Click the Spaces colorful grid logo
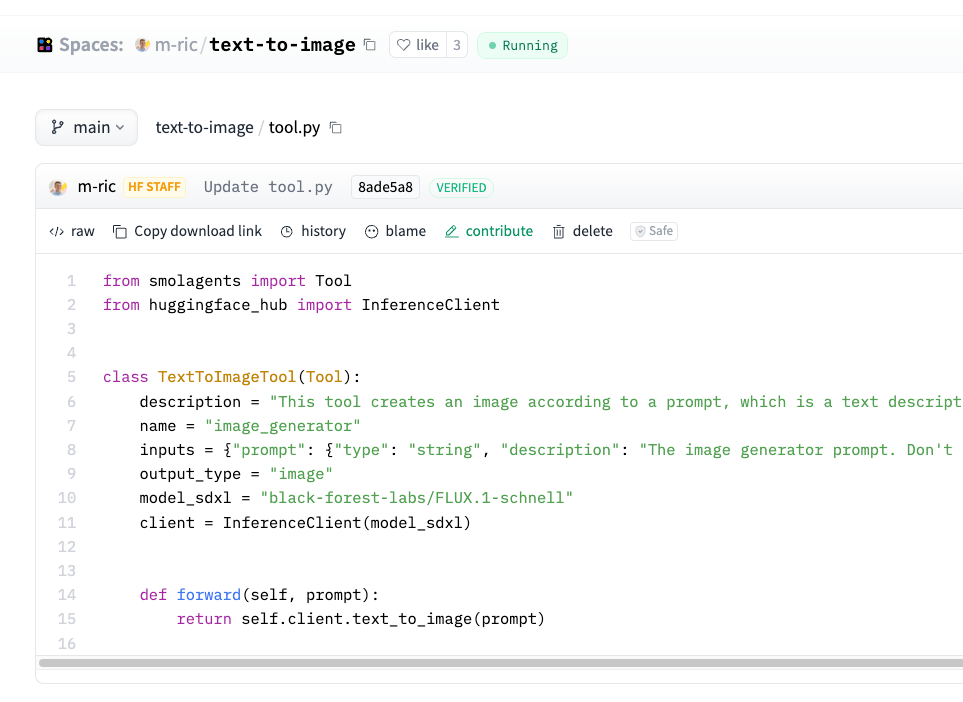This screenshot has width=963, height=702. [x=45, y=45]
